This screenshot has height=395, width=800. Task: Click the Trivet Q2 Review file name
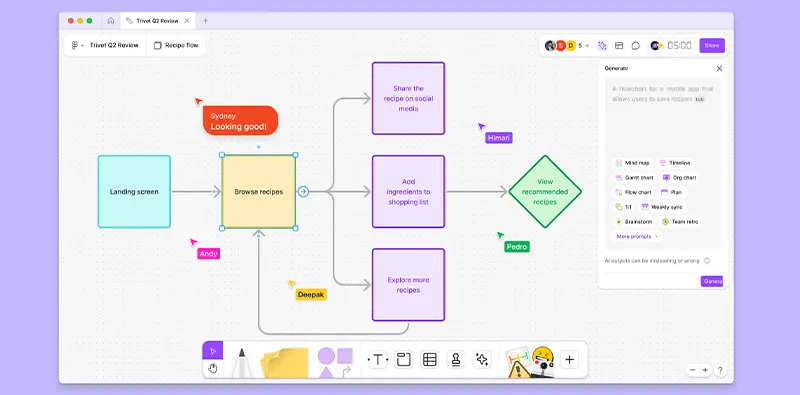[x=114, y=45]
